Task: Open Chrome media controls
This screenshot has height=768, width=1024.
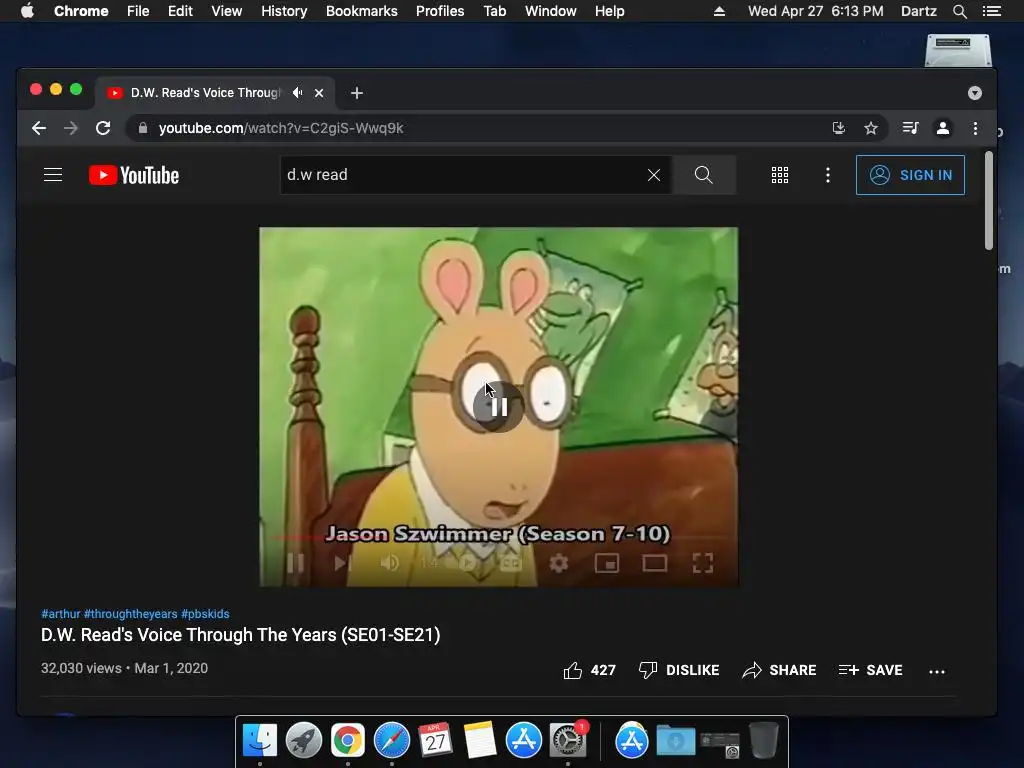Action: click(910, 128)
